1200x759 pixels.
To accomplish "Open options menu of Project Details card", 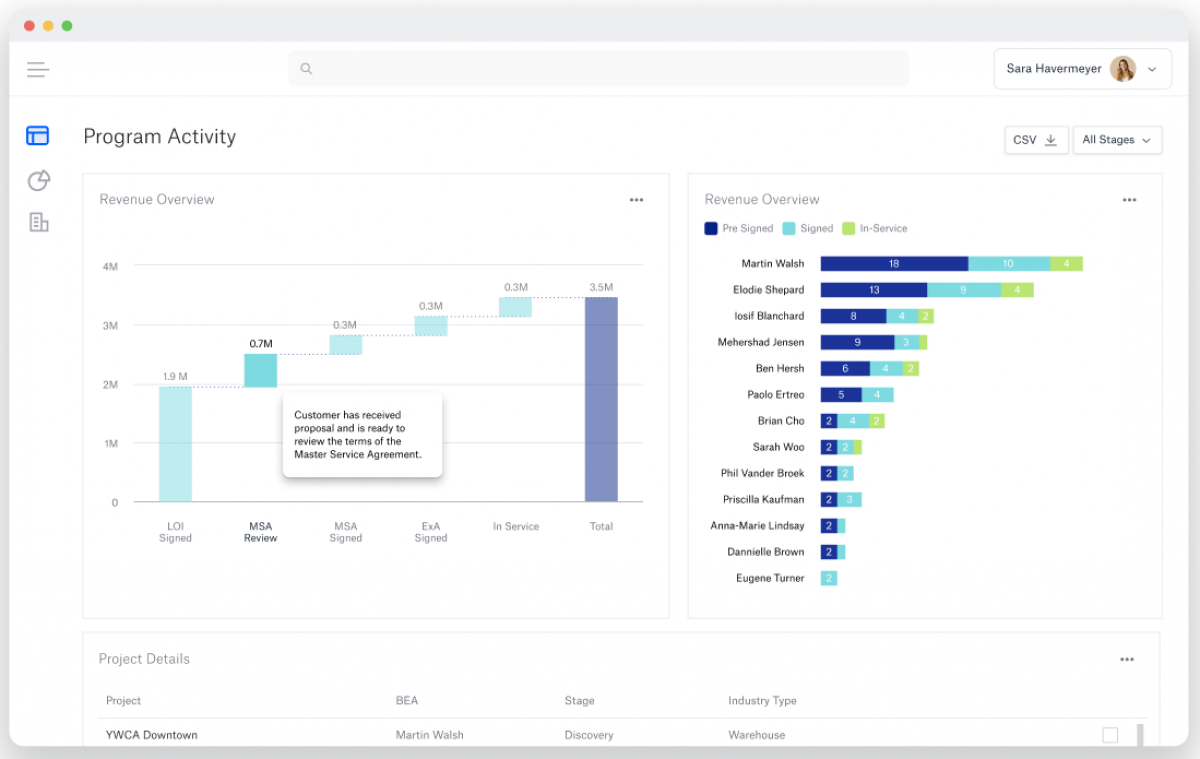I will tap(1127, 659).
